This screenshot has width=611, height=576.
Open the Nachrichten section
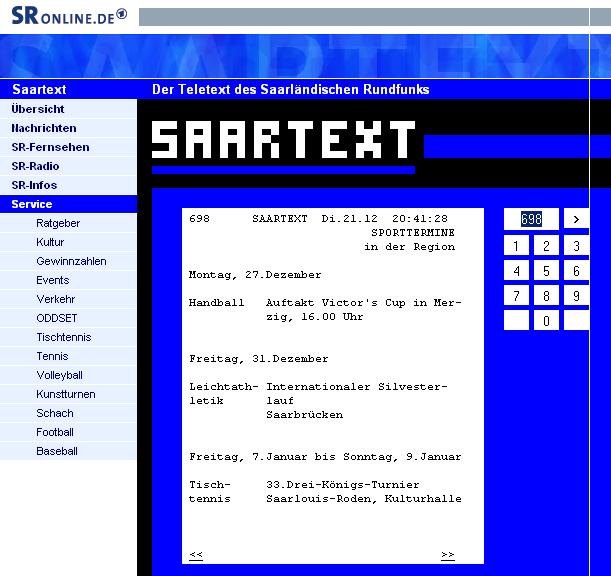(x=43, y=128)
